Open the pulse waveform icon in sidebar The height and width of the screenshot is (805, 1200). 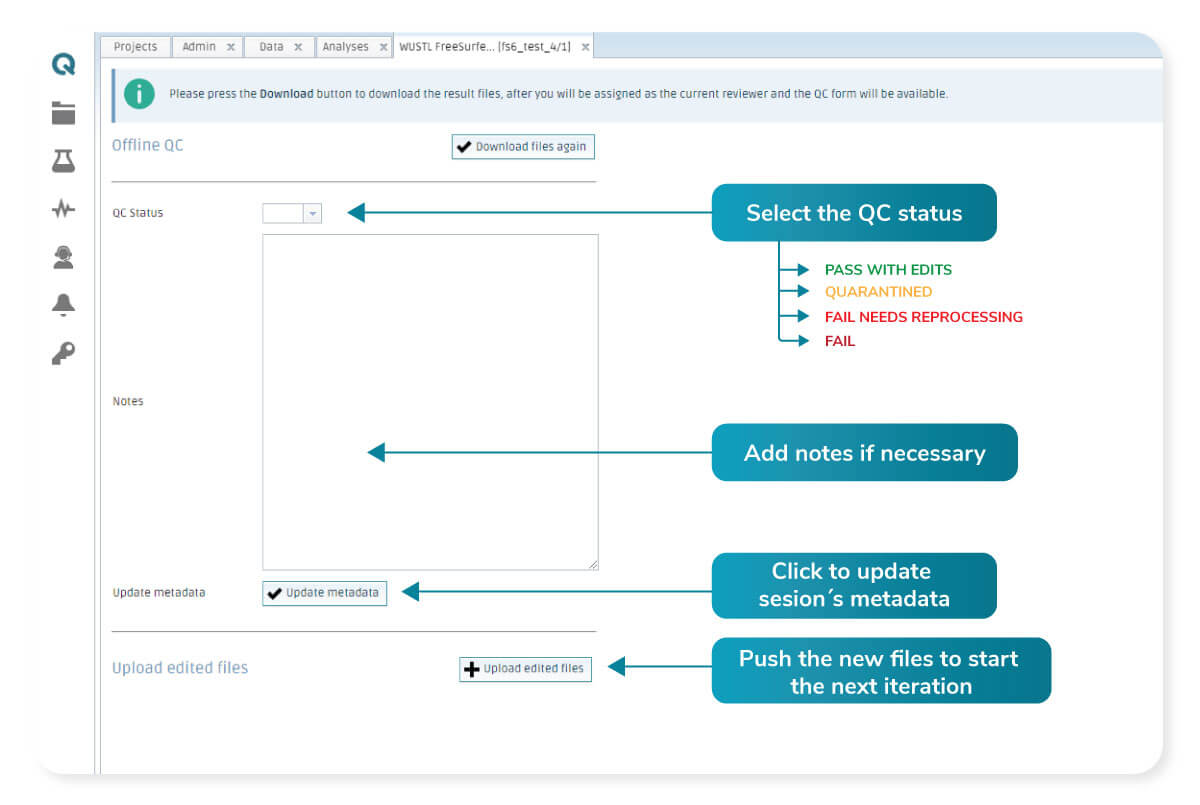click(x=63, y=209)
